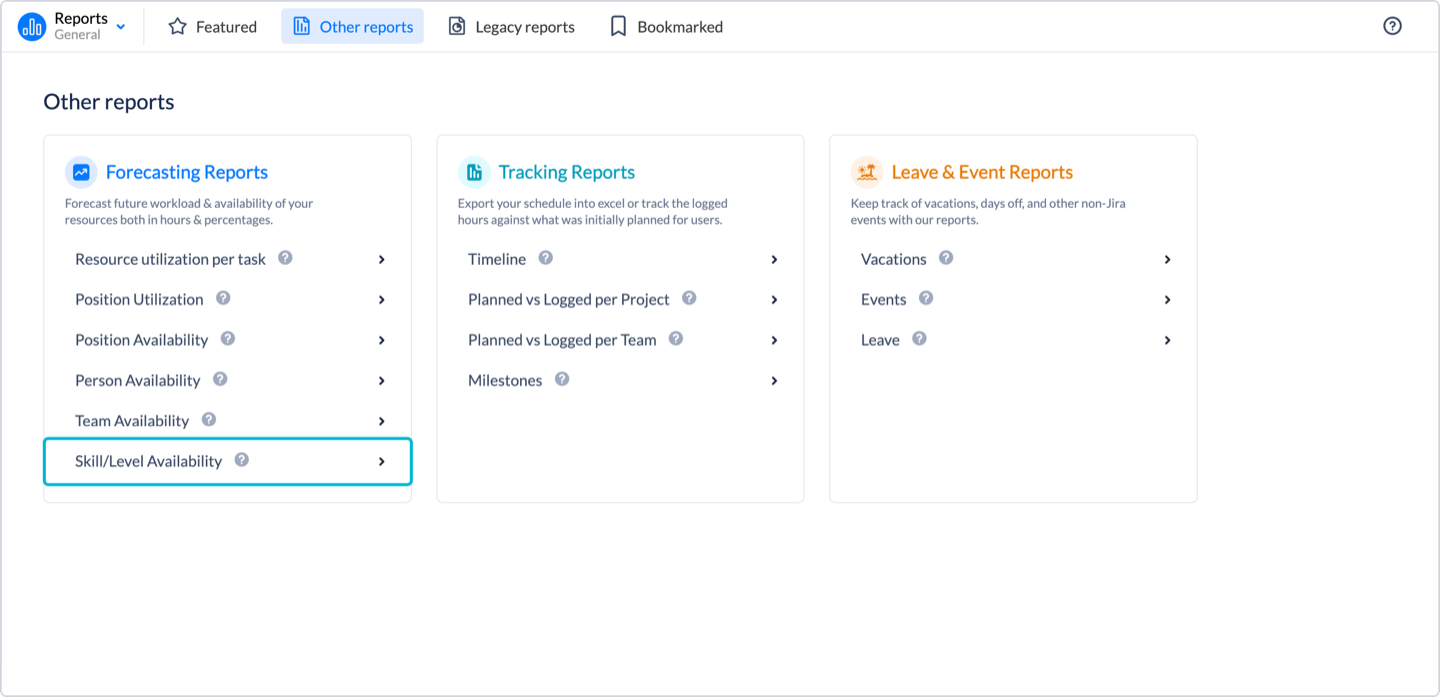1440x697 pixels.
Task: Click the chevron arrow next to Events
Action: (x=1167, y=300)
